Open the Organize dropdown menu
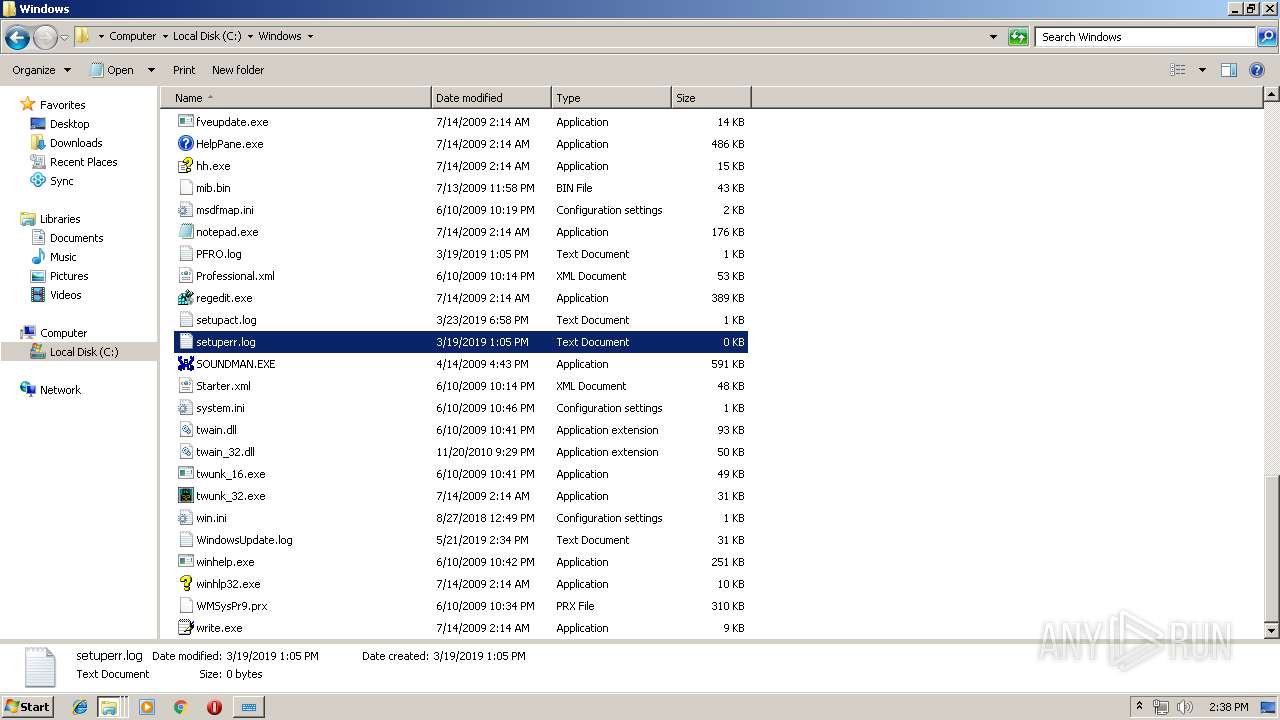The image size is (1280, 720). [41, 70]
